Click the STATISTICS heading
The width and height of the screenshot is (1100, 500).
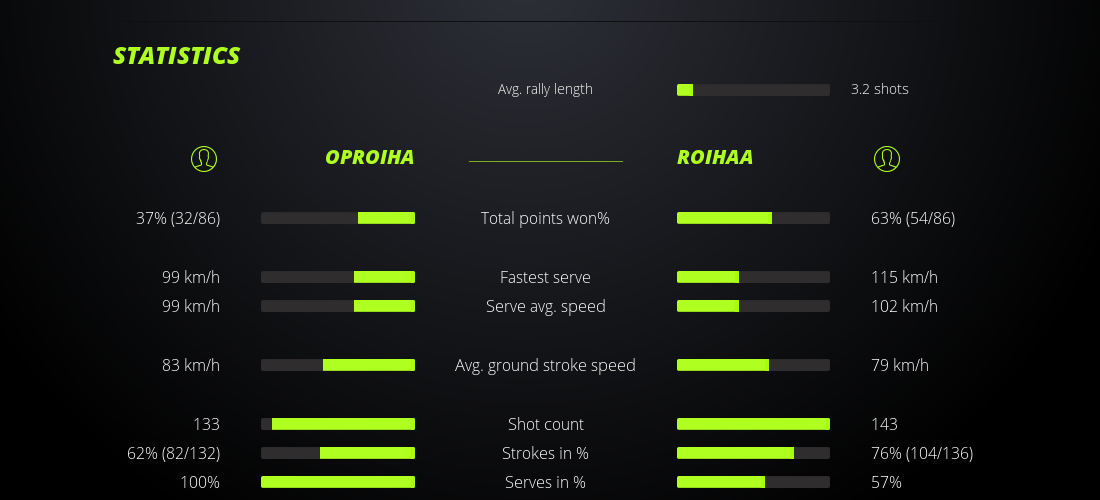(x=177, y=56)
